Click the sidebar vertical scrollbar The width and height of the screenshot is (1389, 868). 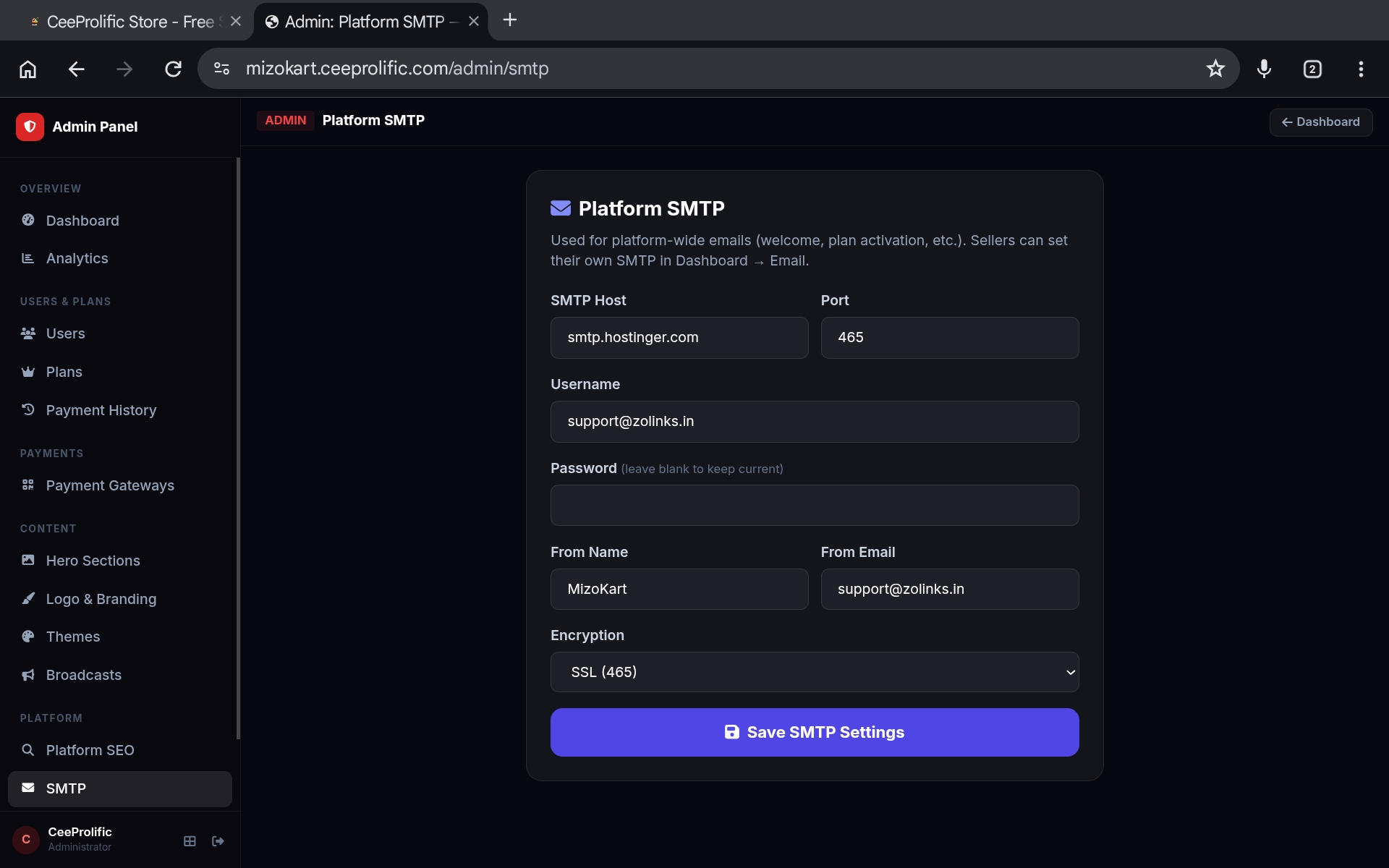pyautogui.click(x=238, y=448)
